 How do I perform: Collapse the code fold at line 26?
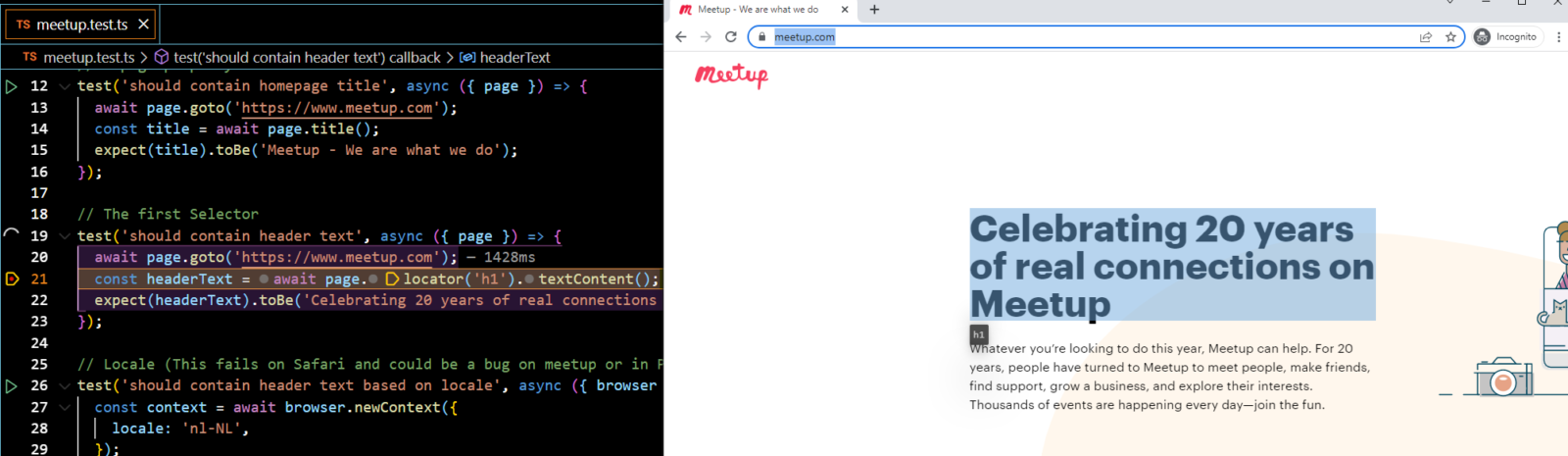(x=65, y=385)
